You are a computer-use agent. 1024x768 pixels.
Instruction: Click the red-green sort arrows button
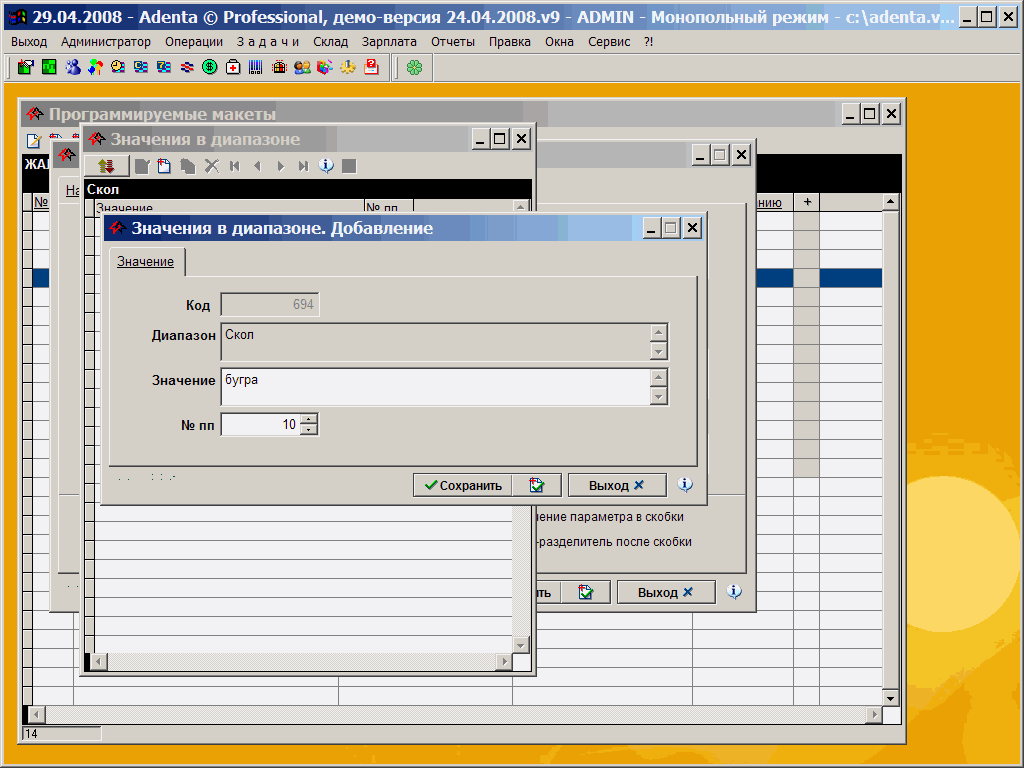coord(106,166)
